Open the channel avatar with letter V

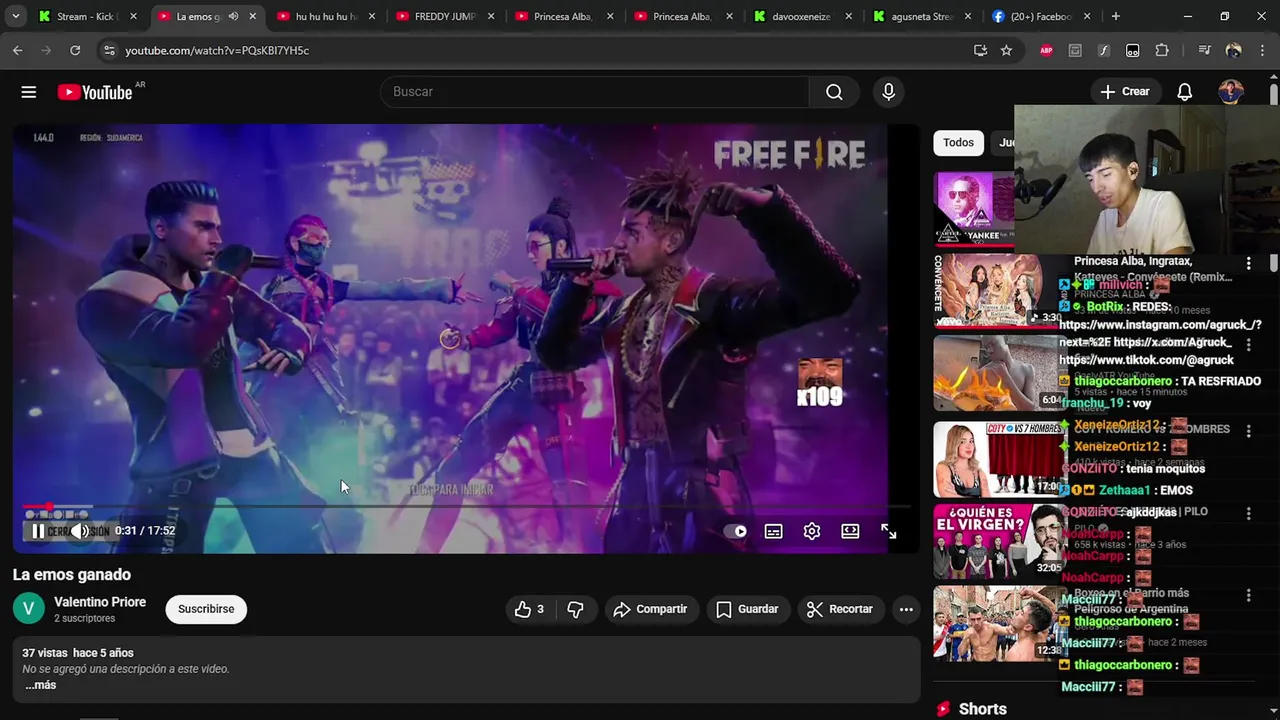(x=29, y=608)
